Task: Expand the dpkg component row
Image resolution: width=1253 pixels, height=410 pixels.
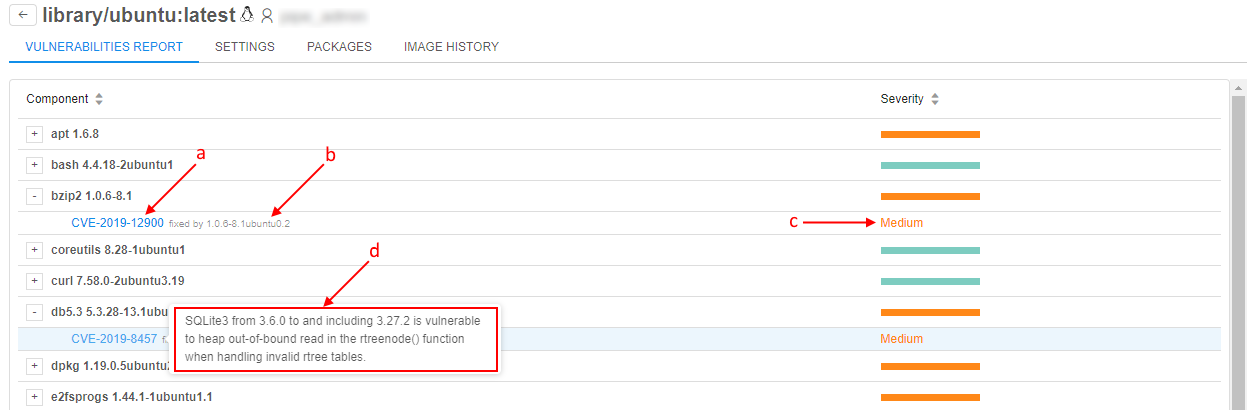Action: (x=34, y=366)
